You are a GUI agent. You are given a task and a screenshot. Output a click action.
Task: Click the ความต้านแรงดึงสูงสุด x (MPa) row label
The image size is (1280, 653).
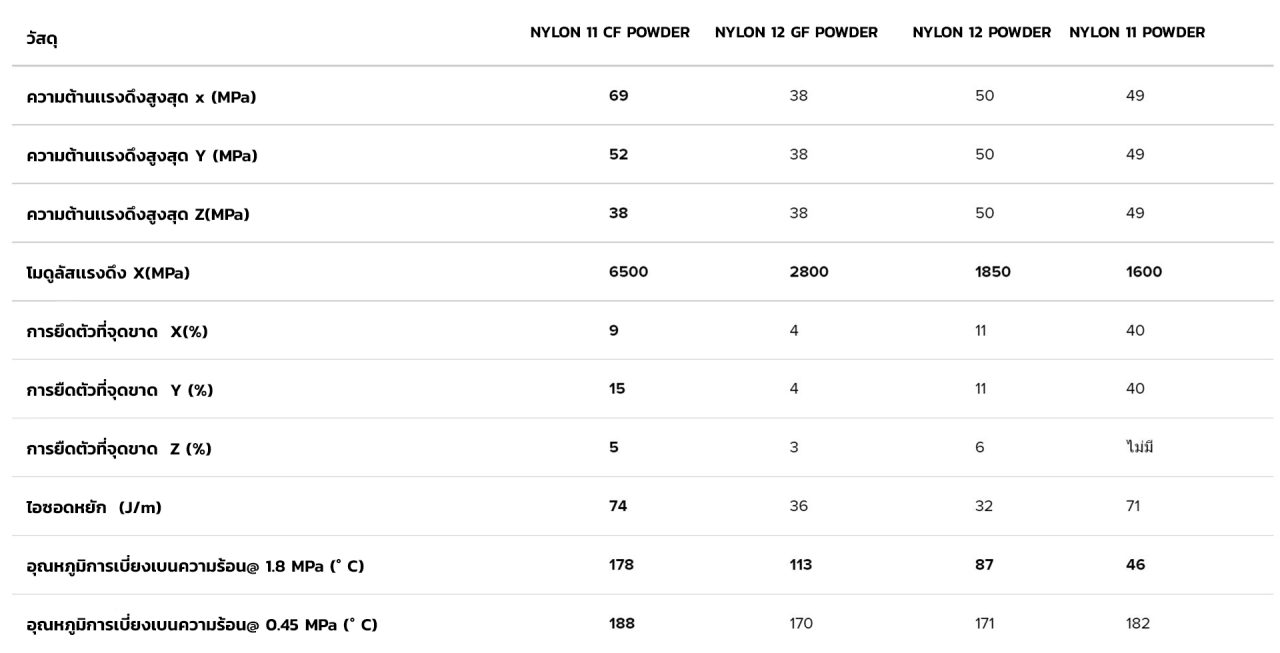click(x=141, y=97)
